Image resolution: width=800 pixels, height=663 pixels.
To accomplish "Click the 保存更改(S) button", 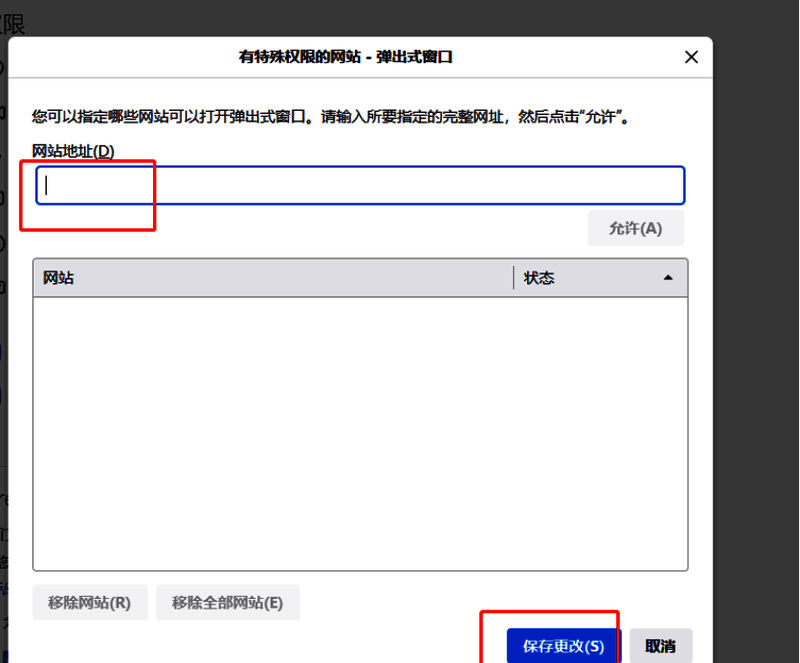I will coord(562,646).
